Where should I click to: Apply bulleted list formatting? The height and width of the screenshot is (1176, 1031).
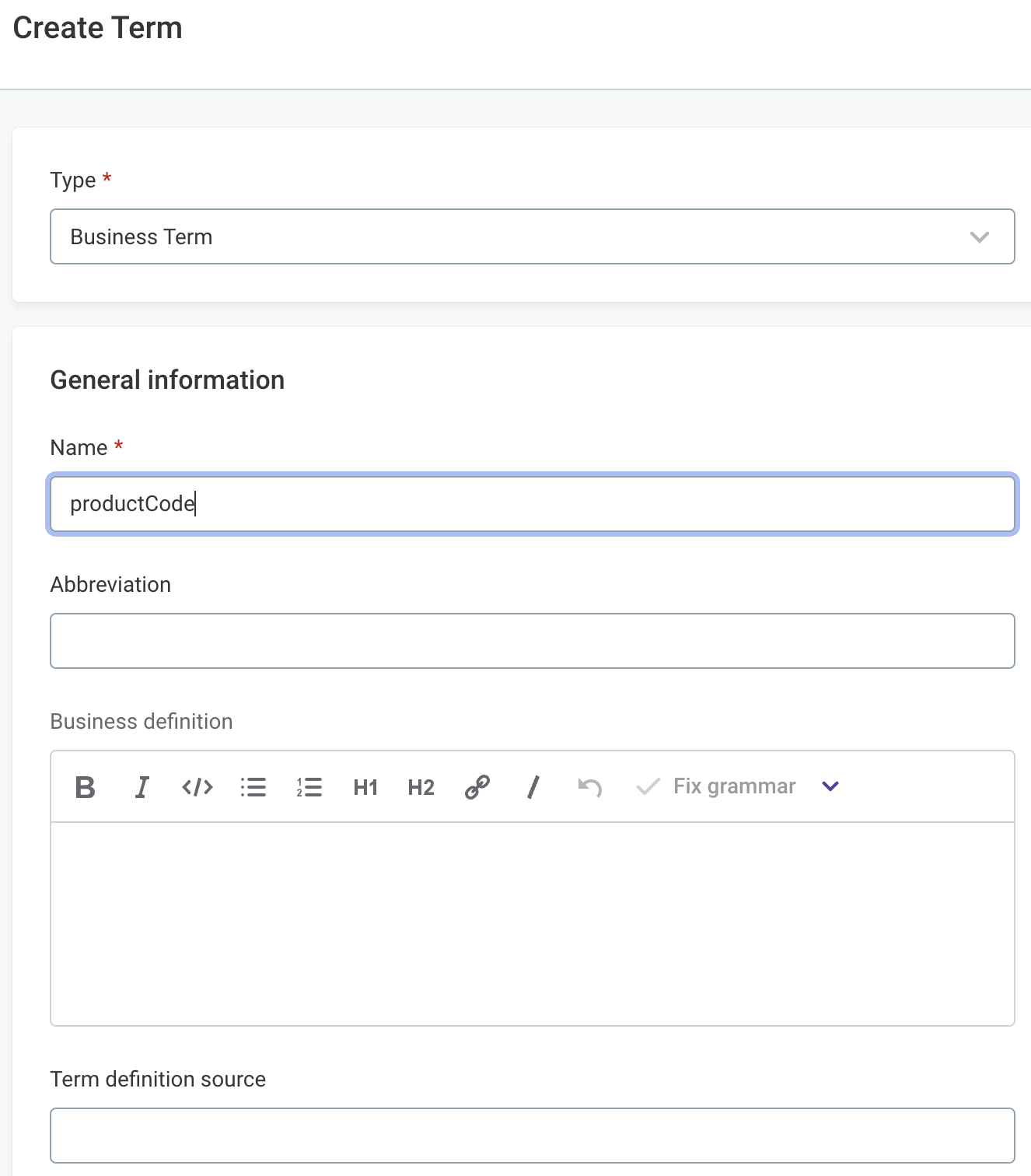tap(253, 787)
